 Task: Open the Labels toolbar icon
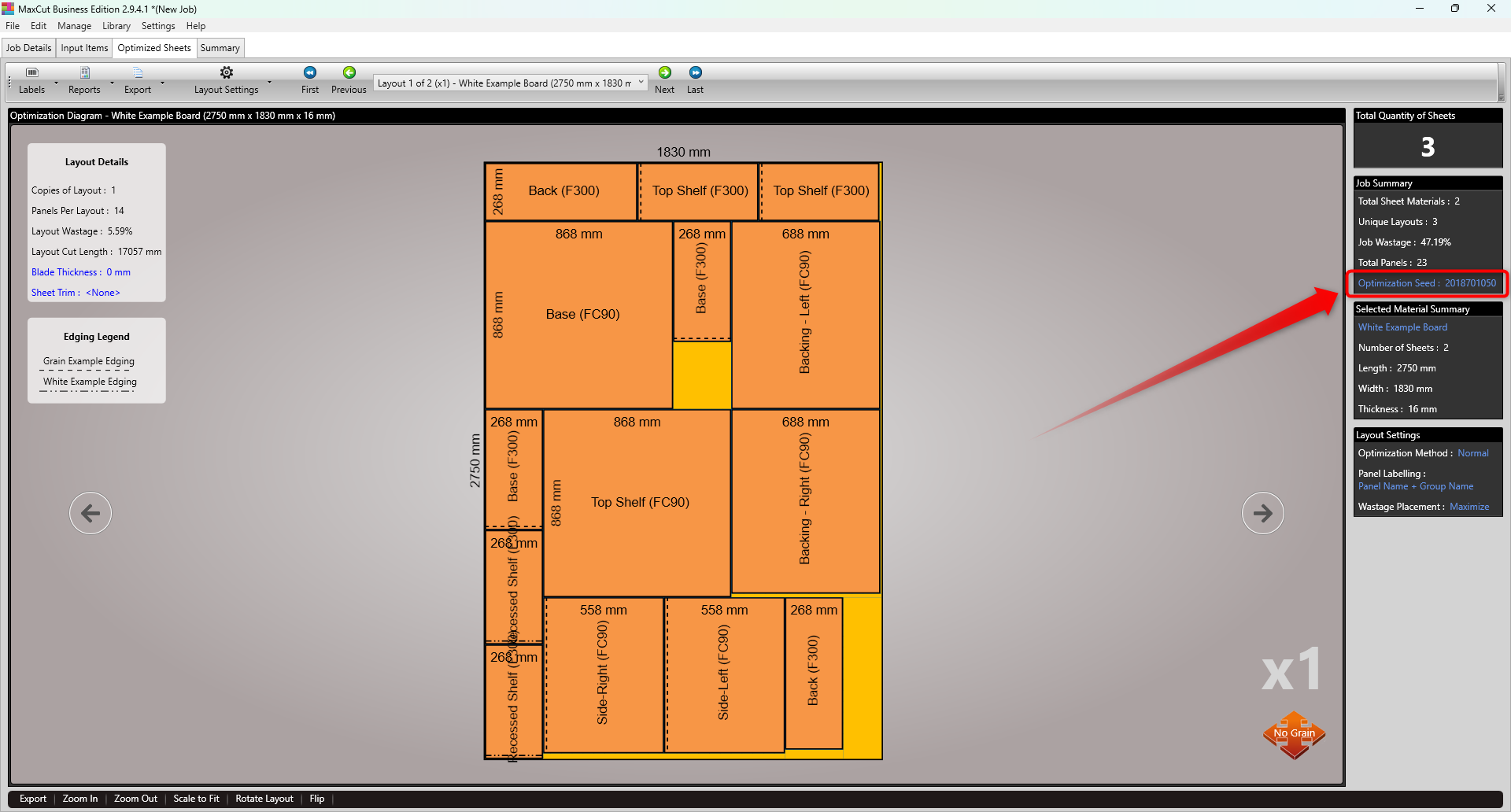pyautogui.click(x=31, y=72)
